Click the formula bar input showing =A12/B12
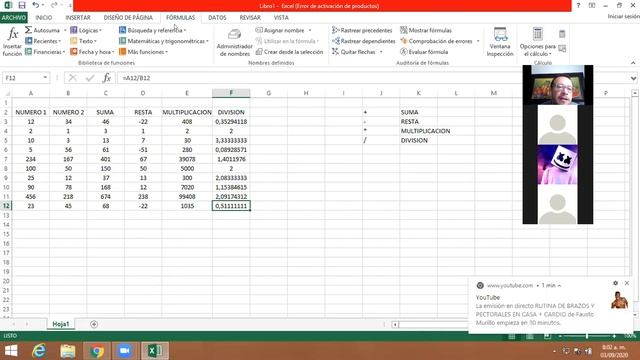Viewport: 640px width, 360px height. (373, 78)
